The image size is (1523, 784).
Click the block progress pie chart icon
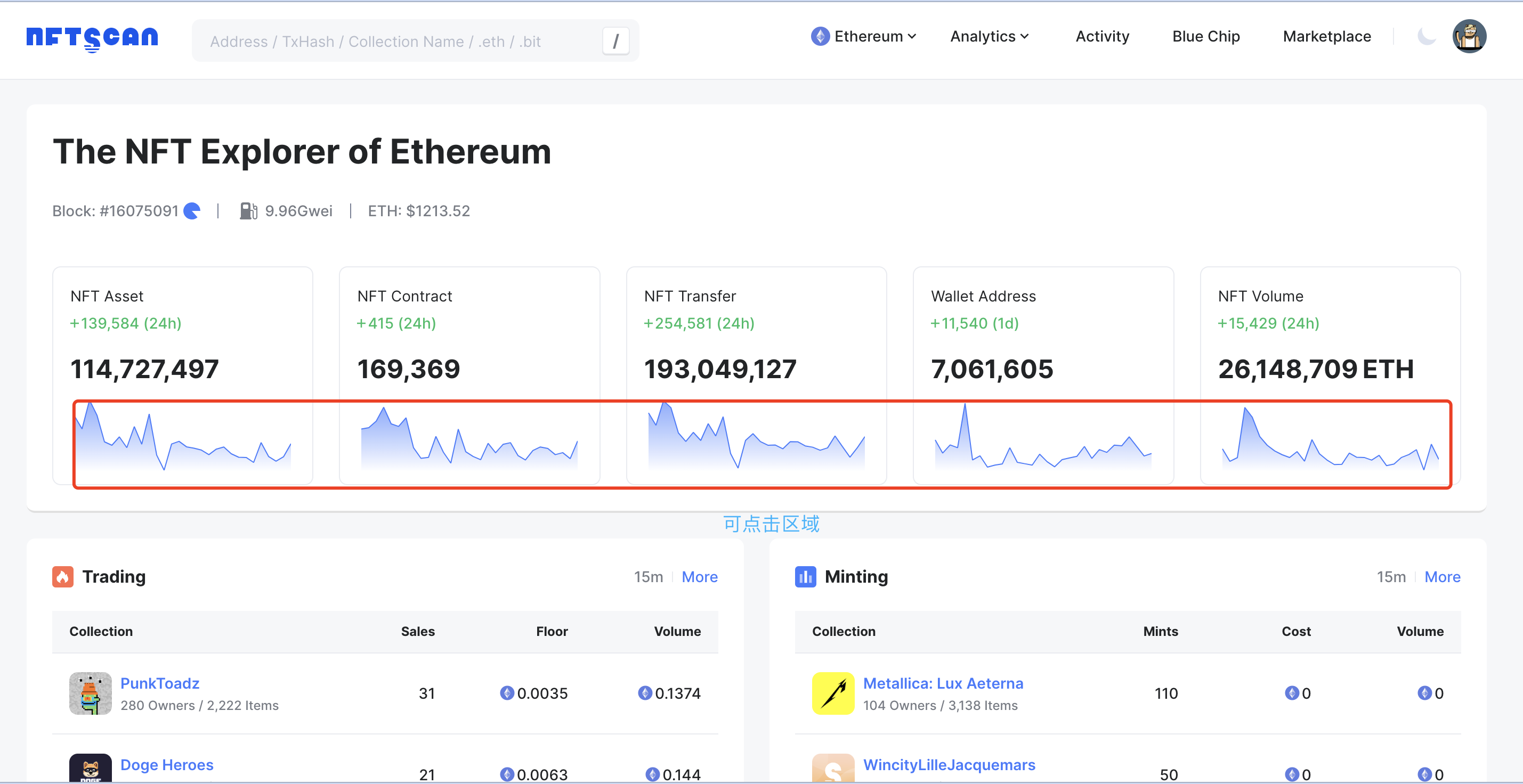(191, 211)
